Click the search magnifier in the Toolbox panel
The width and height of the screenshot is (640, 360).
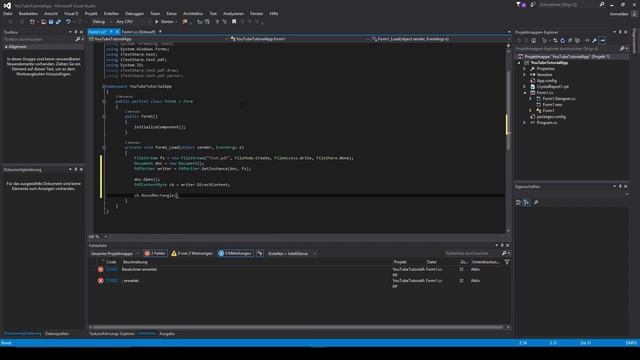(78, 39)
